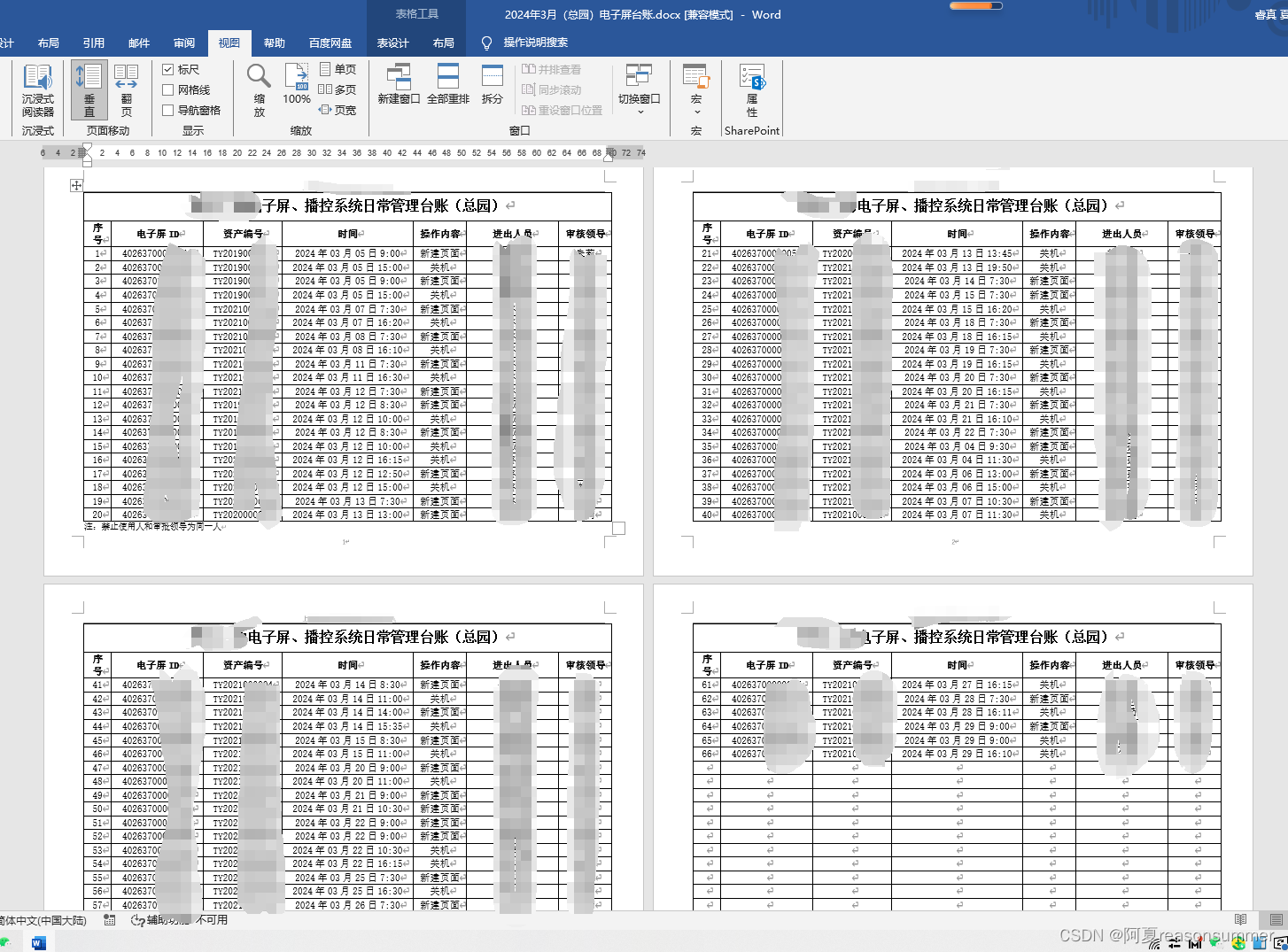Click Synchronous Scrolling (同步滚动)
The height and width of the screenshot is (952, 1288).
(x=551, y=89)
